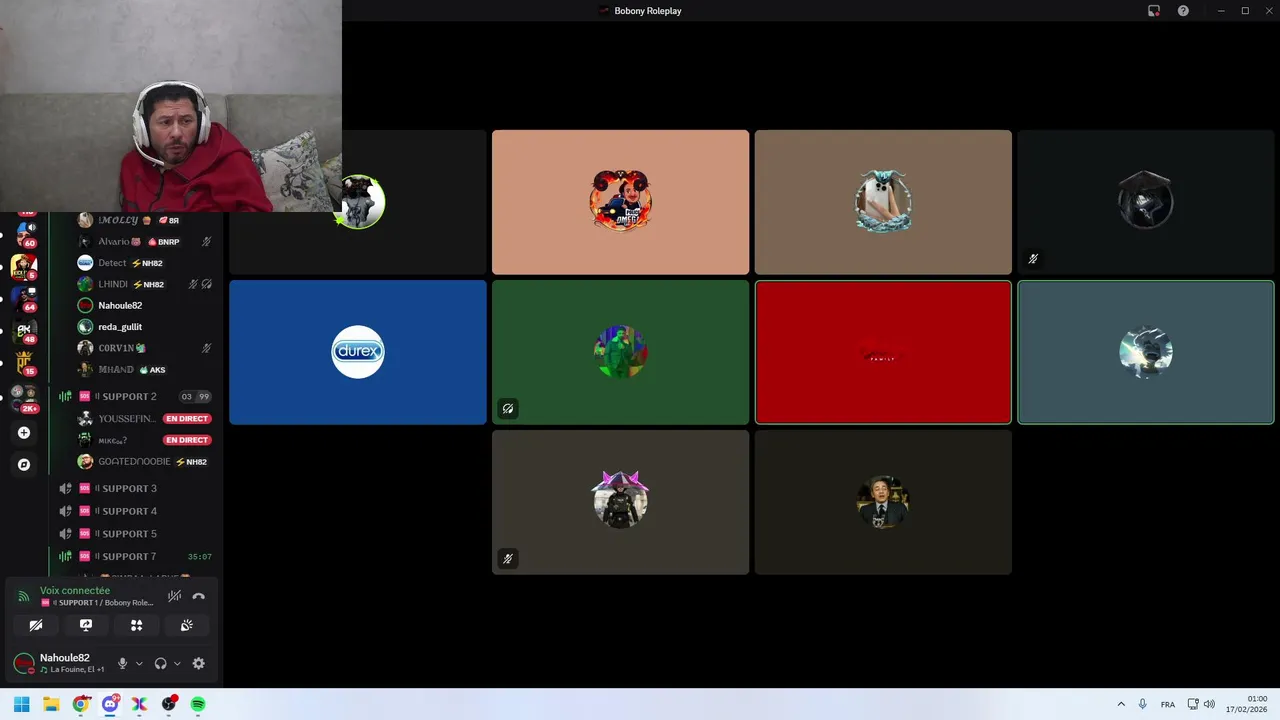This screenshot has height=720, width=1280.
Task: Open the inbox icon in title bar
Action: pos(1154,11)
